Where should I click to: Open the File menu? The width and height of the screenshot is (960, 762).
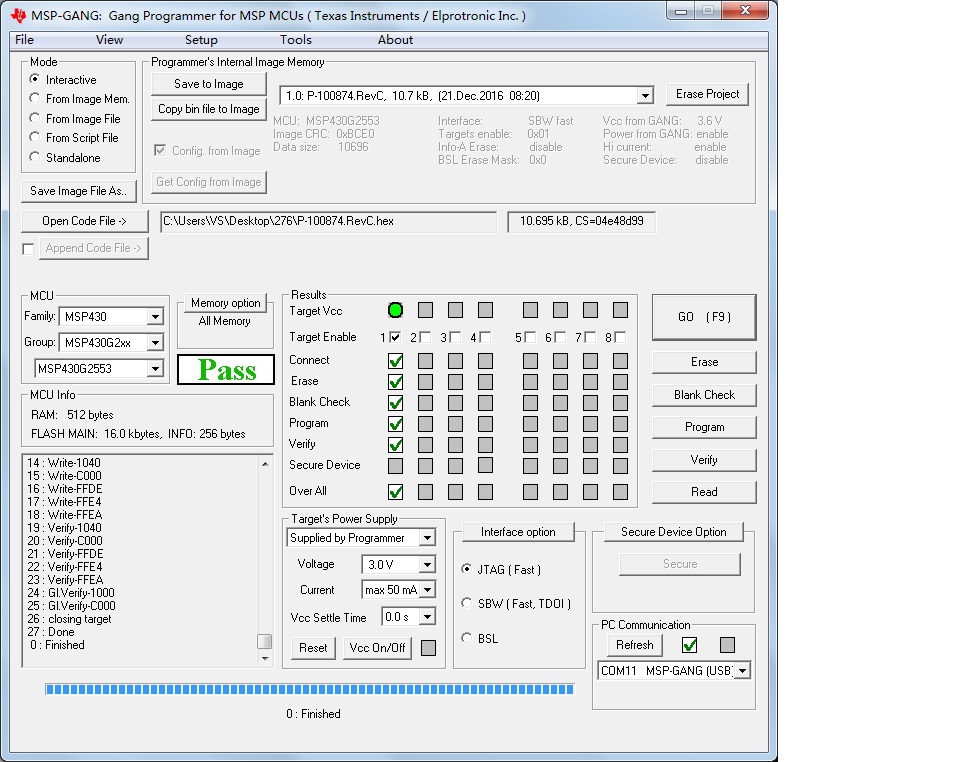[24, 40]
